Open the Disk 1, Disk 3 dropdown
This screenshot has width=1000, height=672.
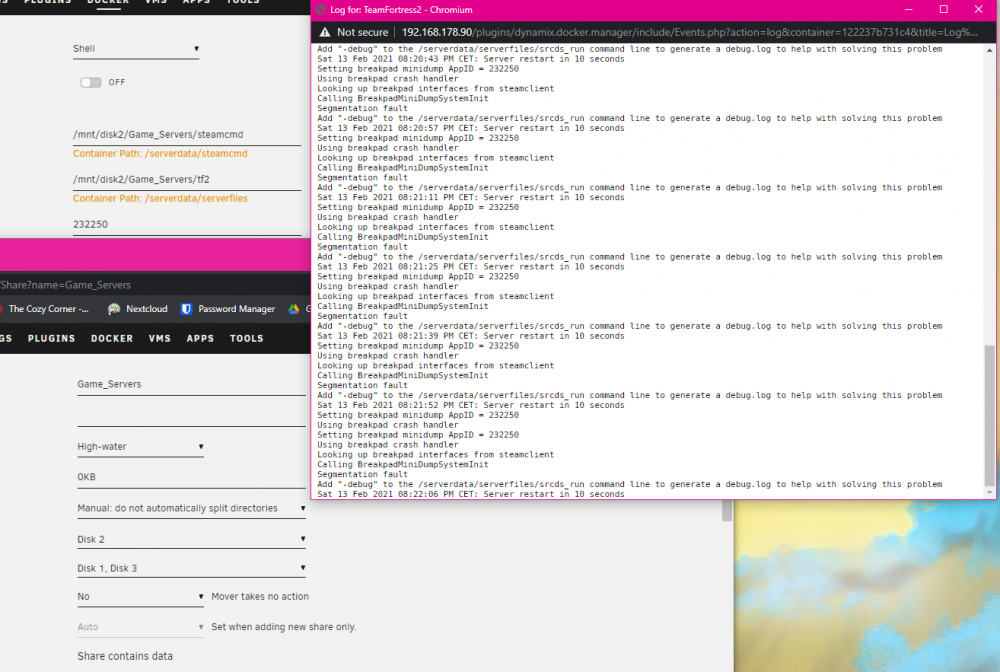(191, 568)
